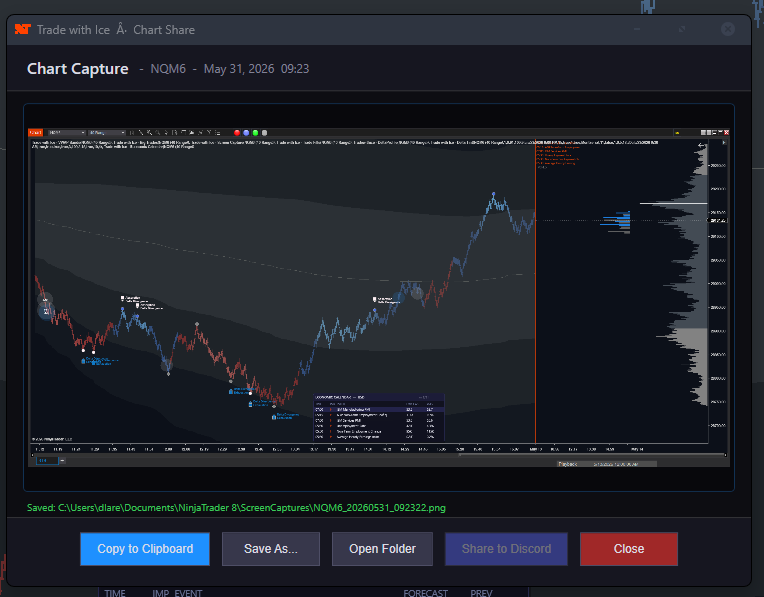Minimize the Chart Share window
The height and width of the screenshot is (597, 764).
(x=637, y=29)
